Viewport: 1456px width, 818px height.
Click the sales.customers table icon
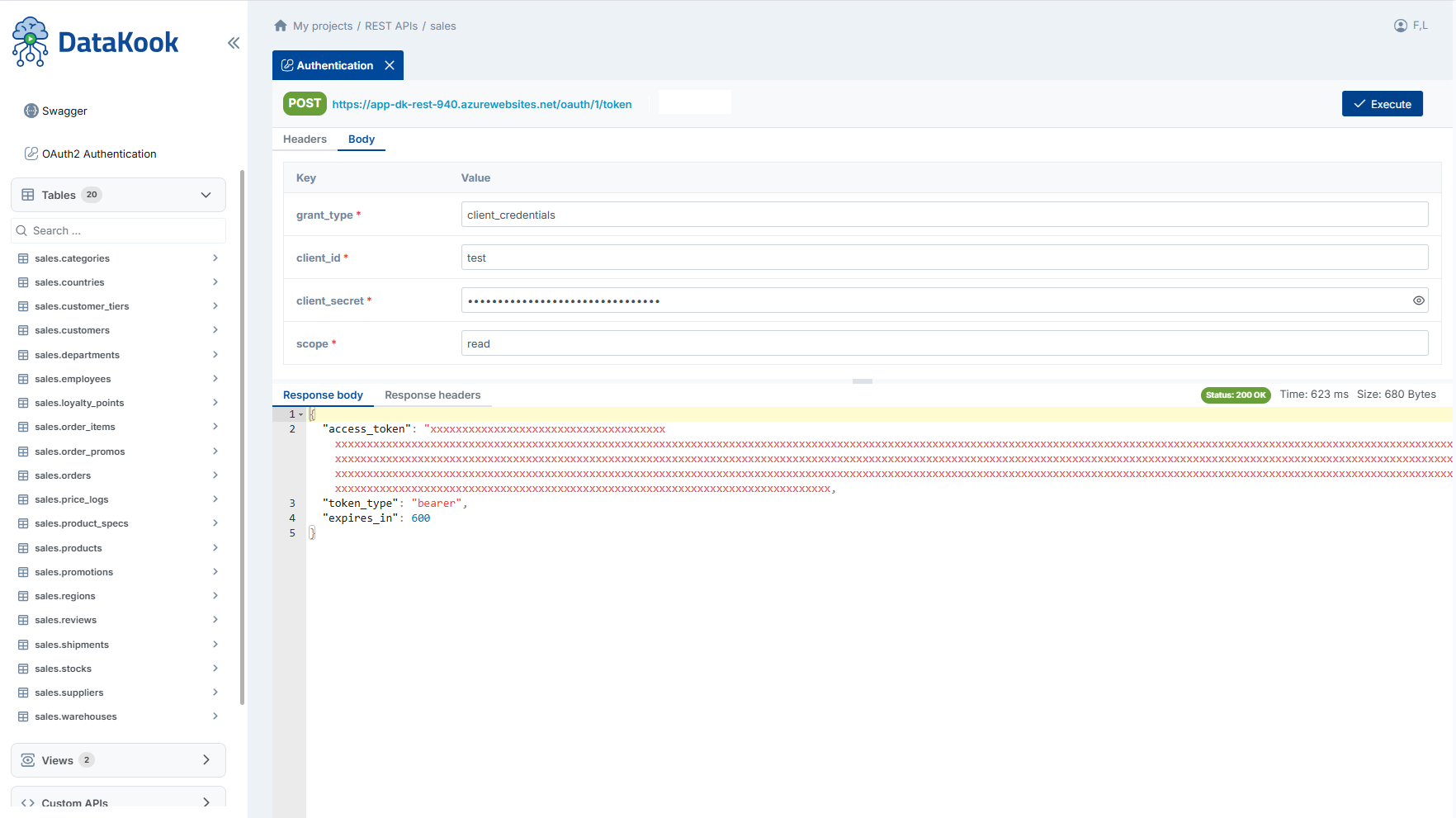pyautogui.click(x=23, y=330)
